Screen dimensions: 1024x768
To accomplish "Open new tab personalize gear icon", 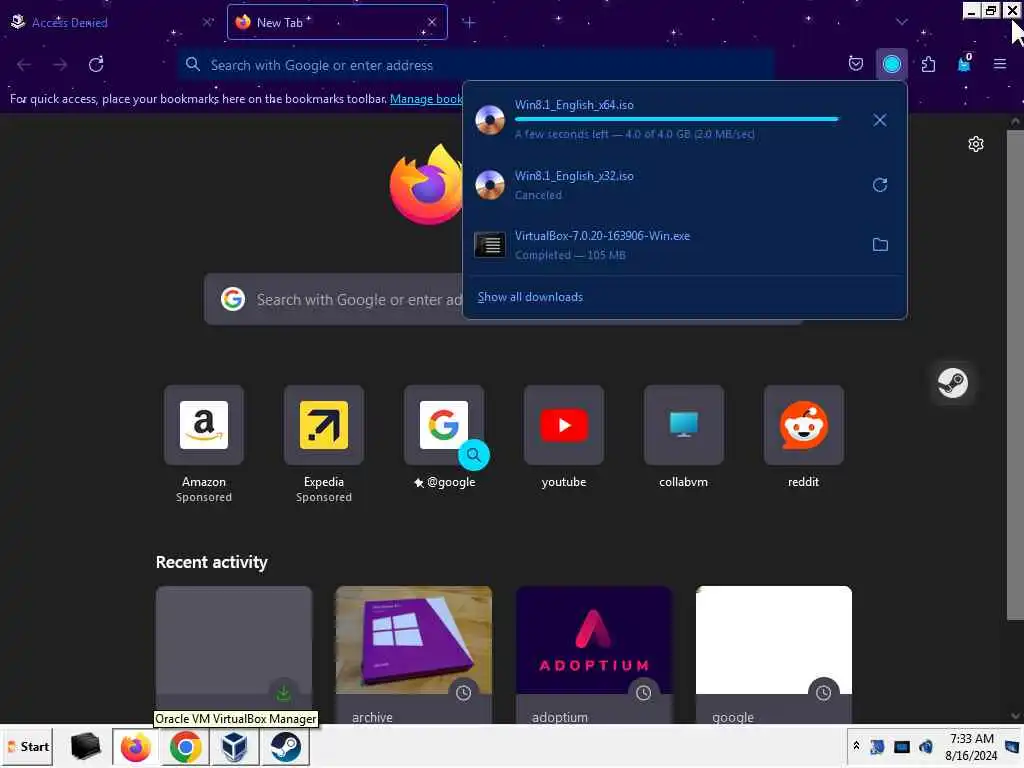I will pyautogui.click(x=975, y=144).
